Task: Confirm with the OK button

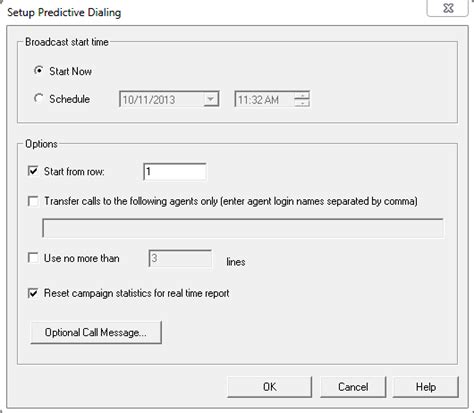Action: (x=269, y=387)
